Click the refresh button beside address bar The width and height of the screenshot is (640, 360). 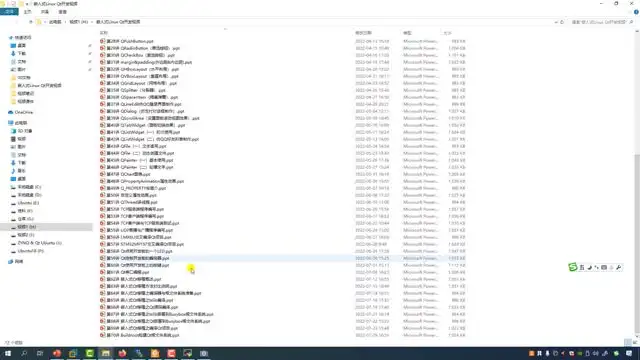[562, 22]
